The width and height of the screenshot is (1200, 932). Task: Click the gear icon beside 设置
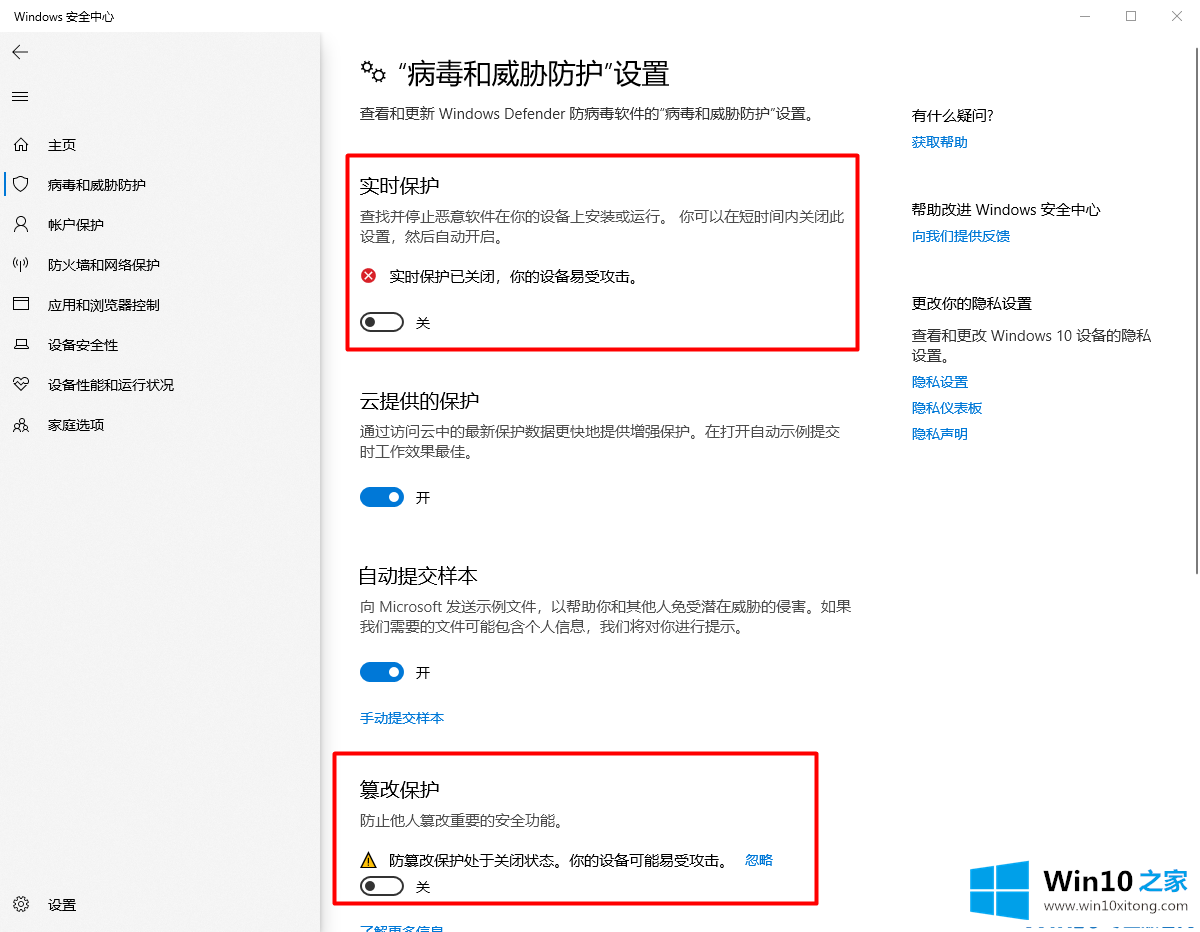(21, 905)
